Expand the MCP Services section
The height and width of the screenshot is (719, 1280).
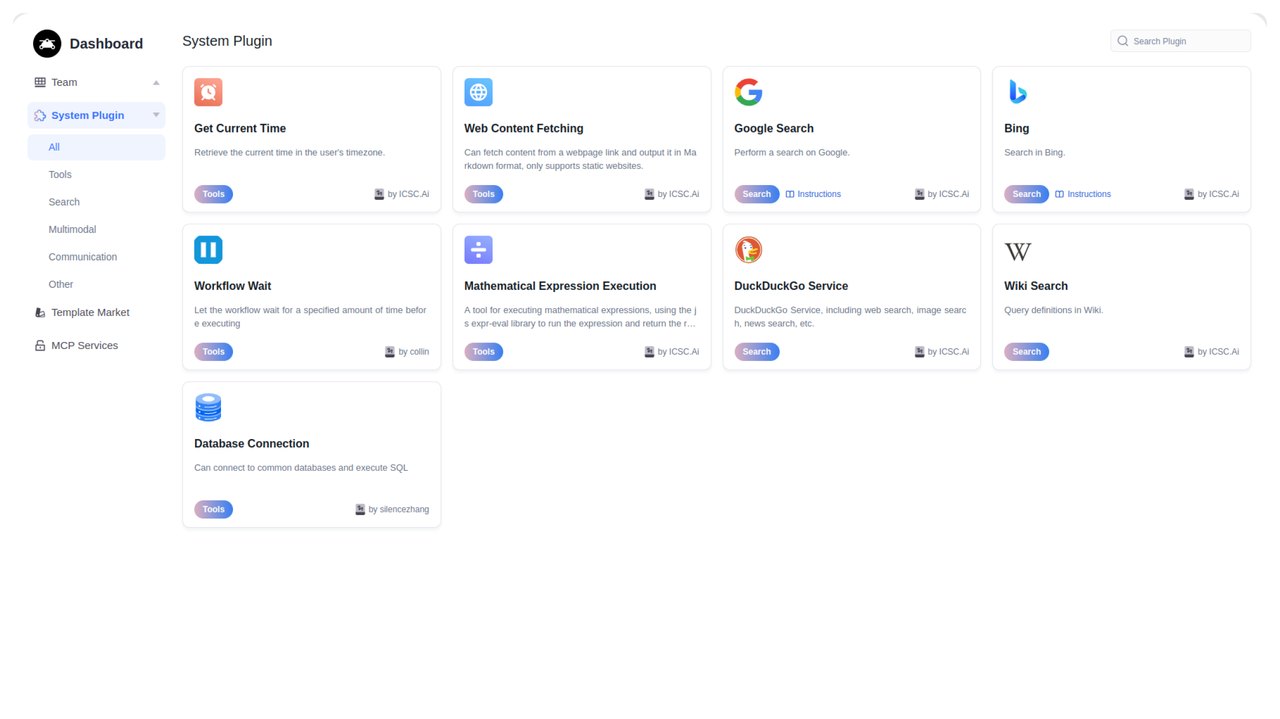(x=83, y=345)
